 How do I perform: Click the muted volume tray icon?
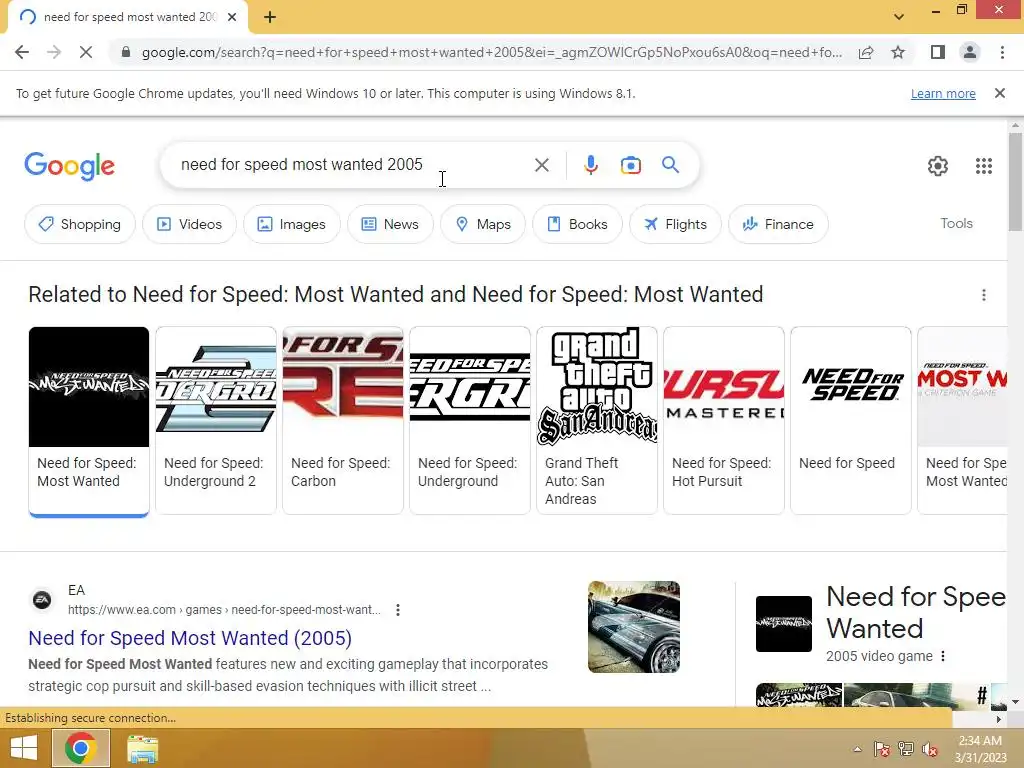pyautogui.click(x=930, y=749)
